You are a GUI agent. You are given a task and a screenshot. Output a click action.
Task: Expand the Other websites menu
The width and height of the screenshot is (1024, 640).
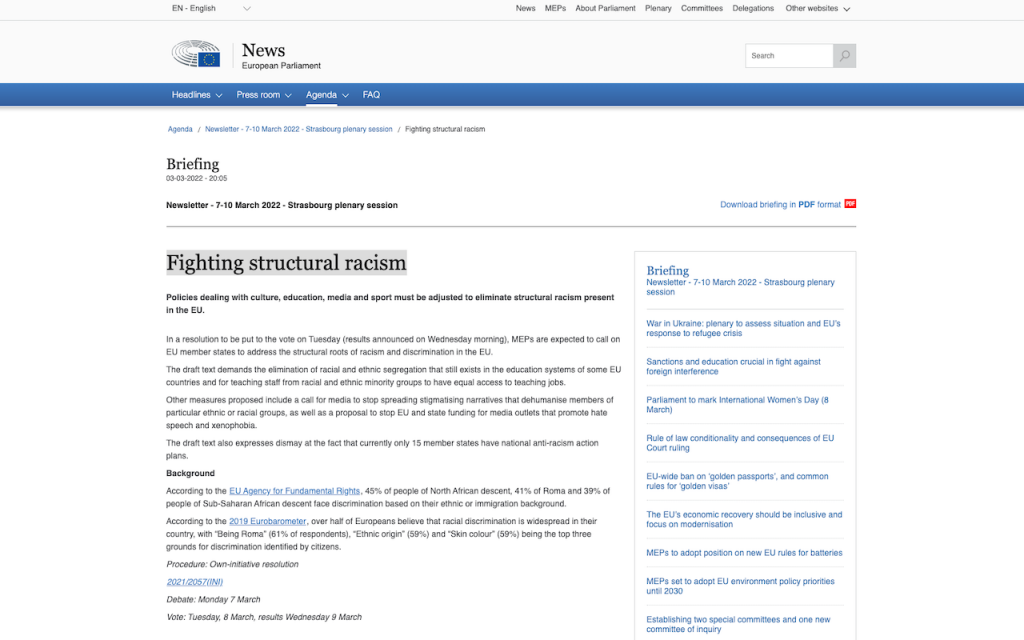pos(817,8)
